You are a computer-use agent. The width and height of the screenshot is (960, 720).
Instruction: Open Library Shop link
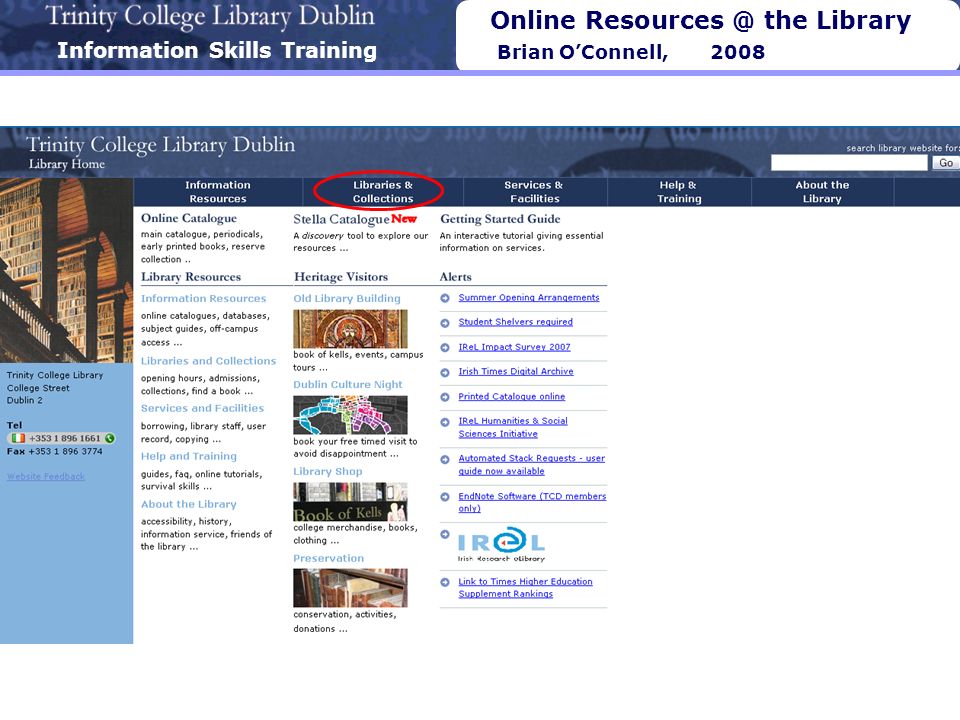pyautogui.click(x=328, y=471)
